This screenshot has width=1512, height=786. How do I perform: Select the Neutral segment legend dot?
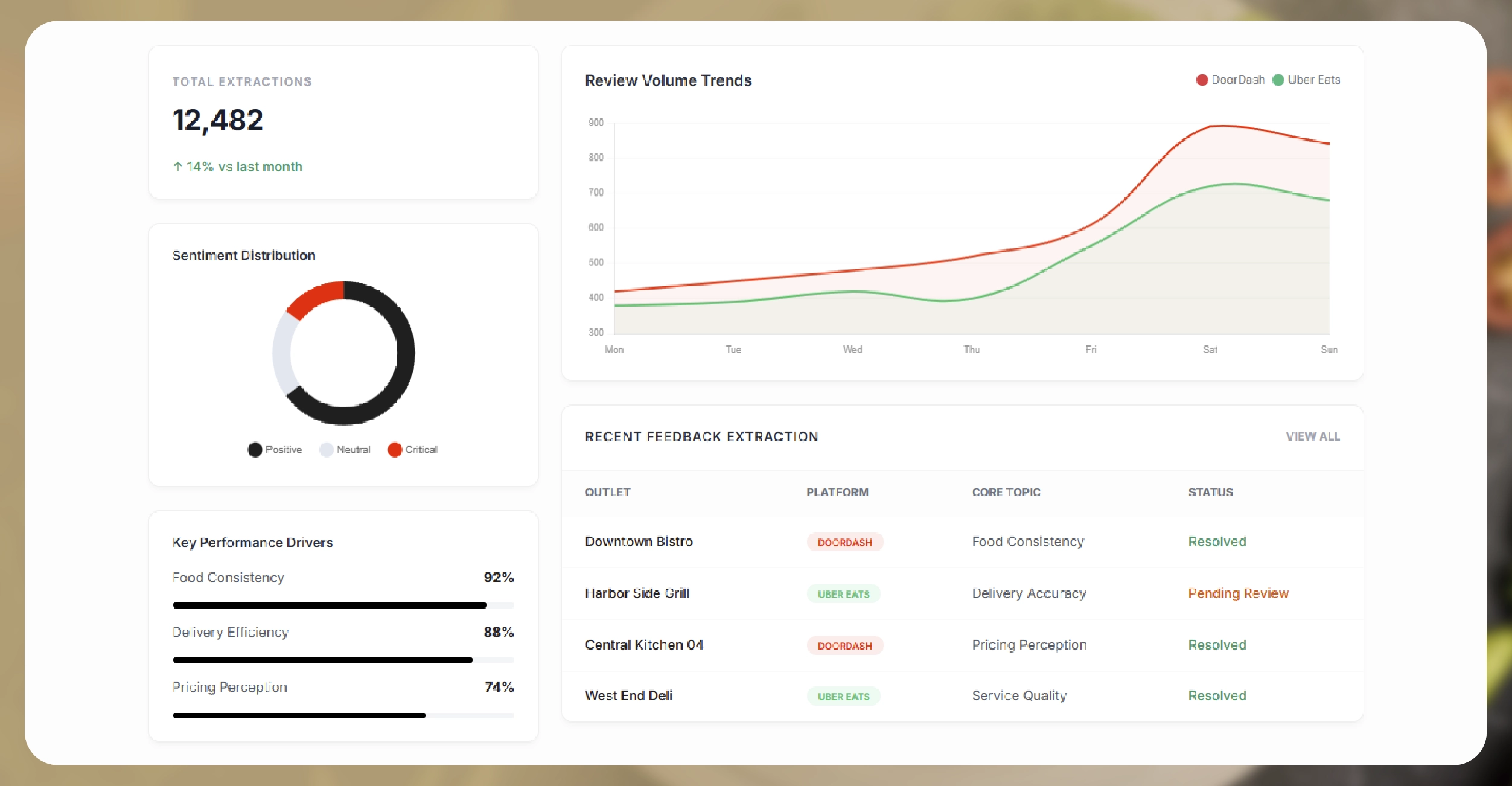point(326,449)
